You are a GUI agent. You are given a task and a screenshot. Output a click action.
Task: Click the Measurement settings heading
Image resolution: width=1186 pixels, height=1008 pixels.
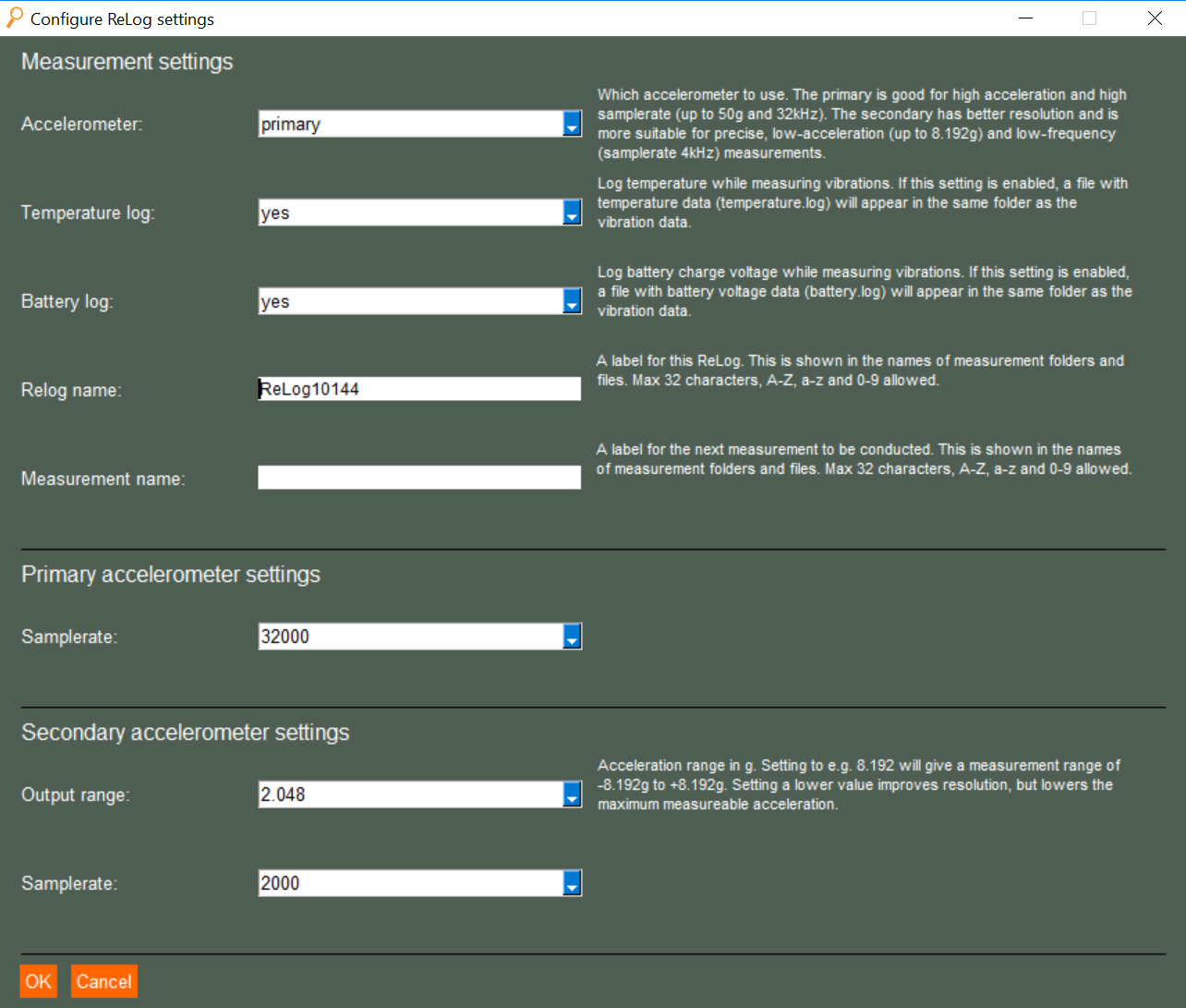(127, 62)
